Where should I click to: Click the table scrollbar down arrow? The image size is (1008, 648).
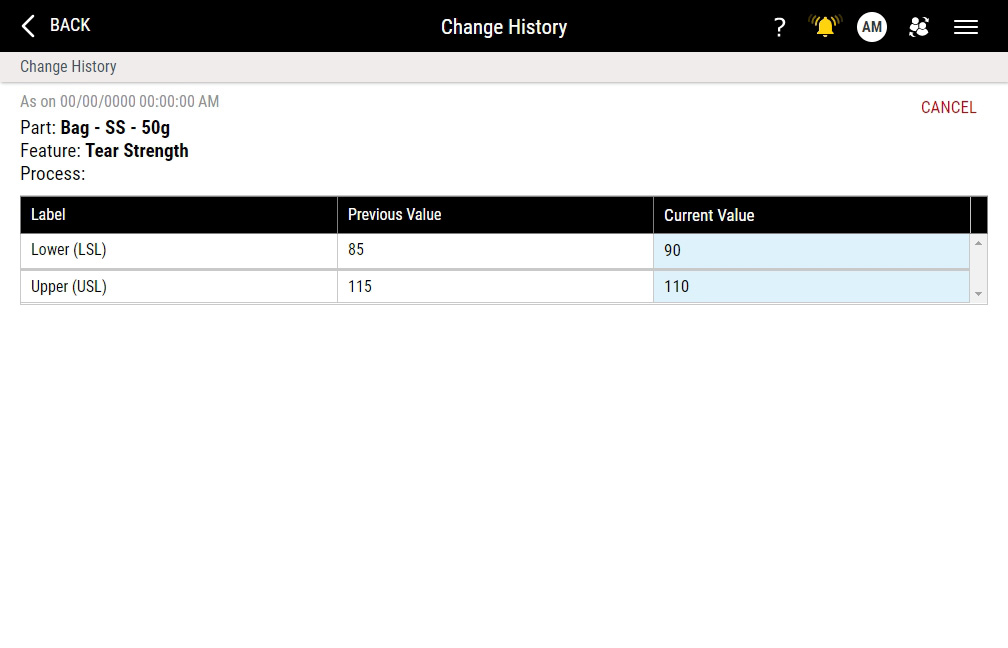click(x=978, y=294)
